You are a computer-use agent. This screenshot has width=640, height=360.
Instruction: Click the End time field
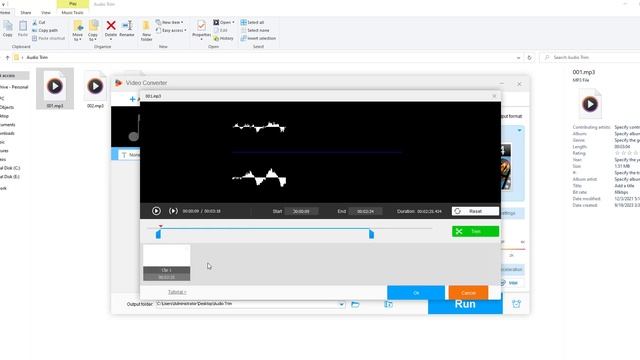point(365,211)
